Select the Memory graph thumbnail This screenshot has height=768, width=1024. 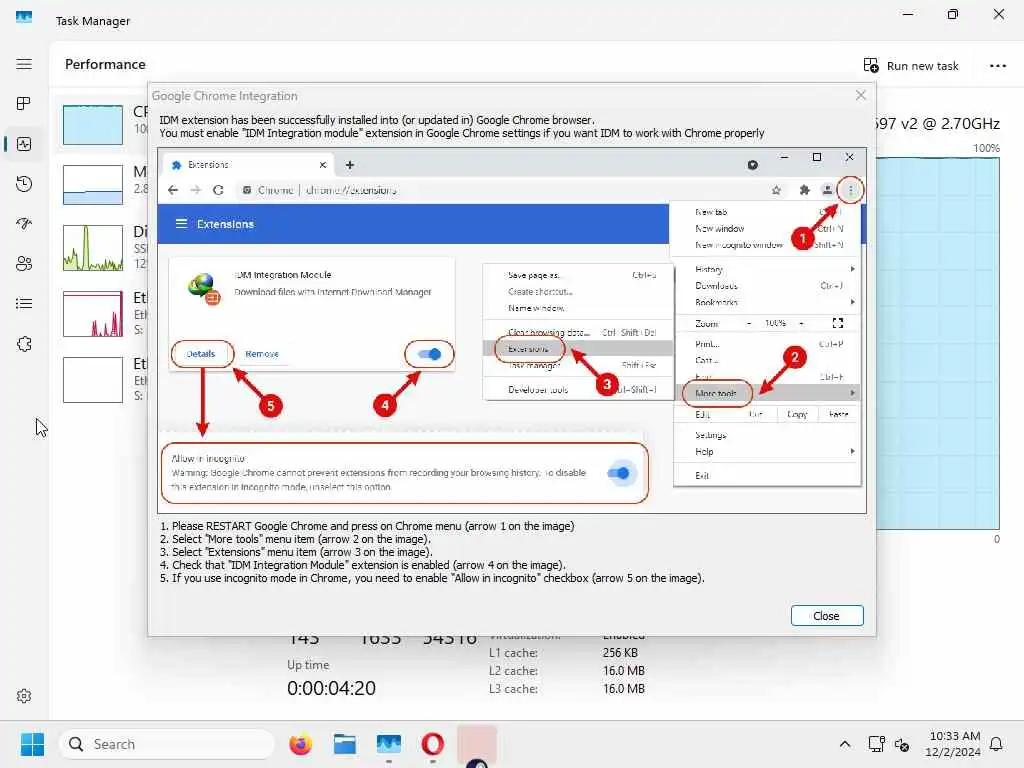coord(93,185)
